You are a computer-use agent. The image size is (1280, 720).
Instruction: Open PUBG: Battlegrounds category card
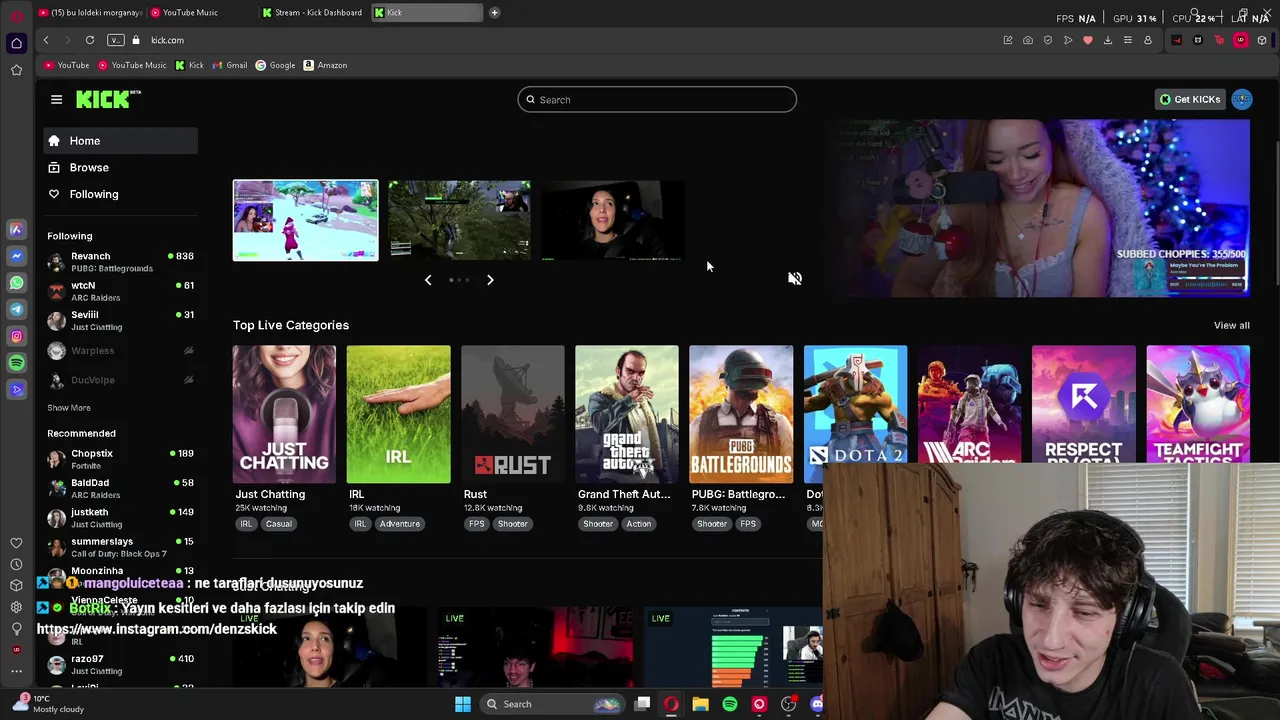click(741, 414)
